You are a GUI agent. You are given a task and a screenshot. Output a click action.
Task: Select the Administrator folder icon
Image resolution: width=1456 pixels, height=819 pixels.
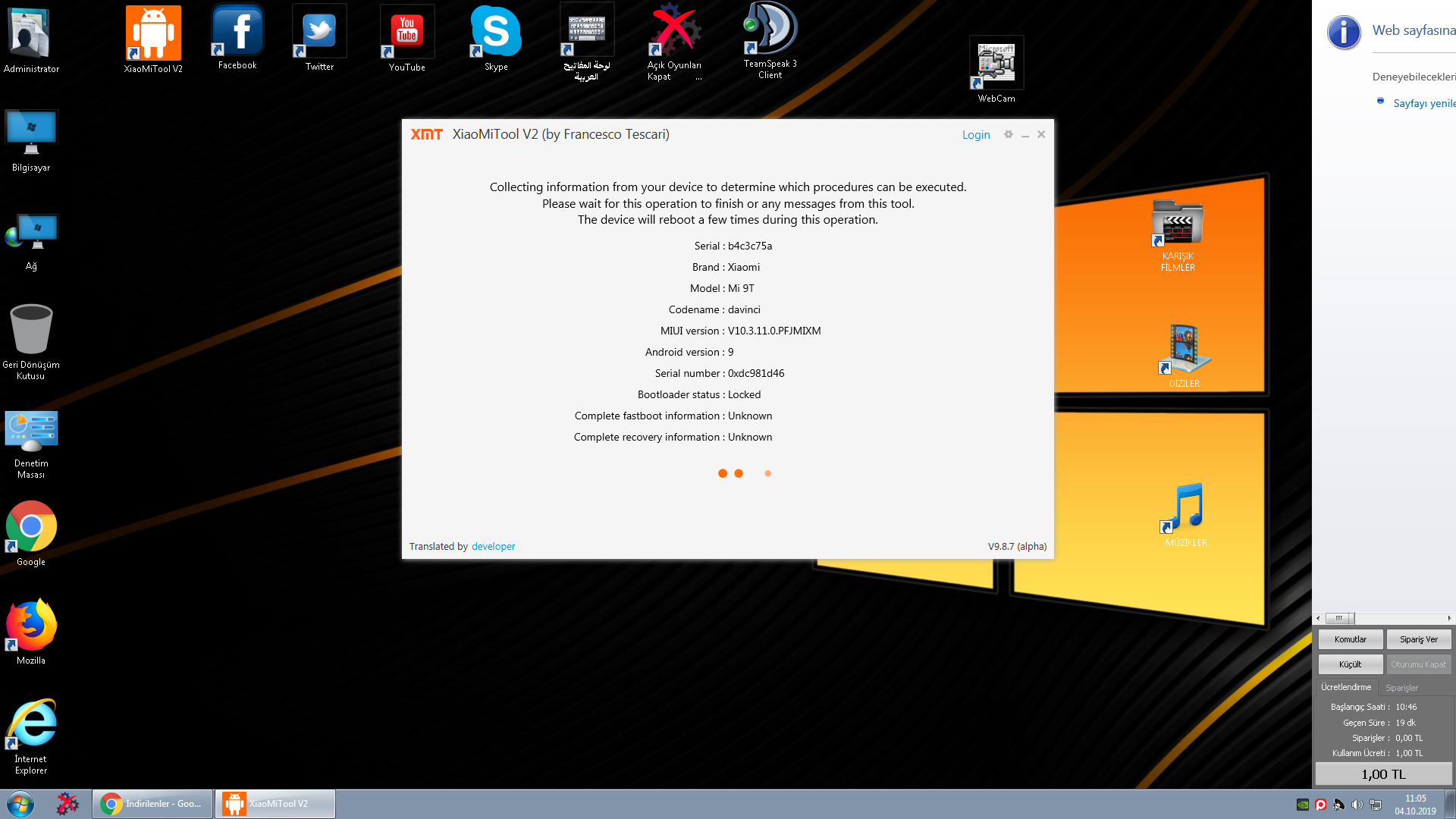click(31, 41)
